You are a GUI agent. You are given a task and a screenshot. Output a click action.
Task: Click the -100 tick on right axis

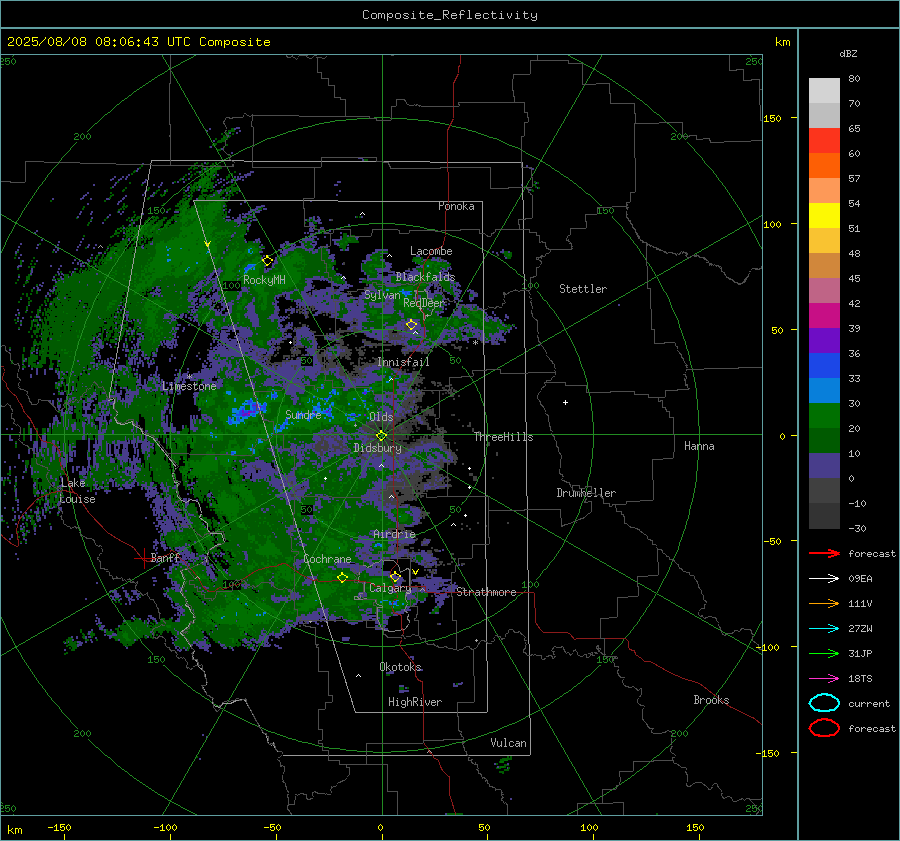(768, 647)
